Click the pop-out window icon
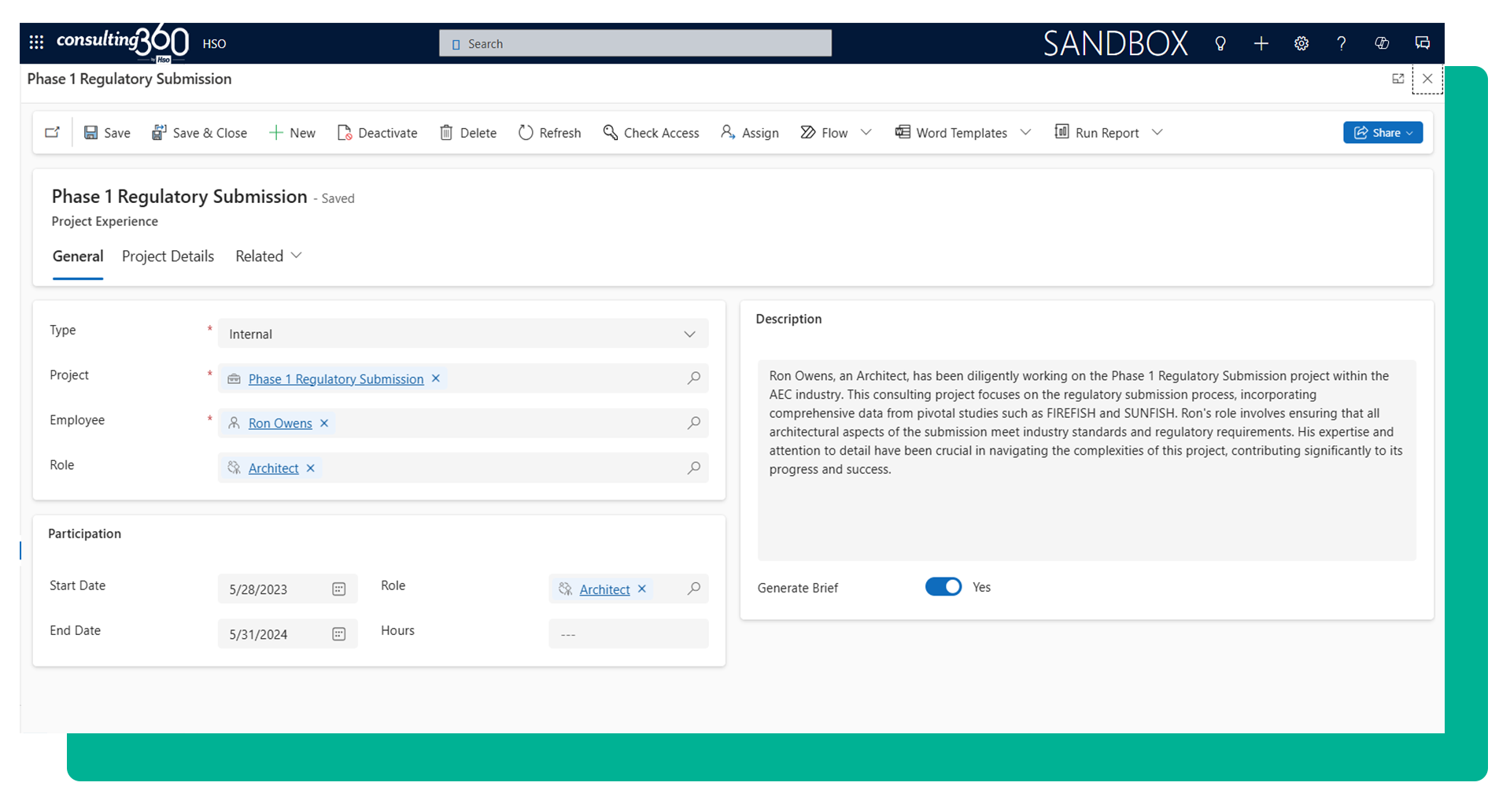Screen dimensions: 1499x812 point(1397,79)
